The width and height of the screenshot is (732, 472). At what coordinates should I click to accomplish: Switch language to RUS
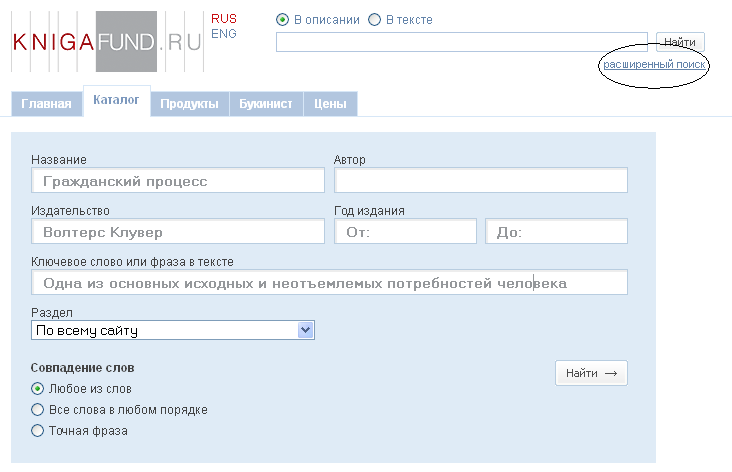coord(224,19)
